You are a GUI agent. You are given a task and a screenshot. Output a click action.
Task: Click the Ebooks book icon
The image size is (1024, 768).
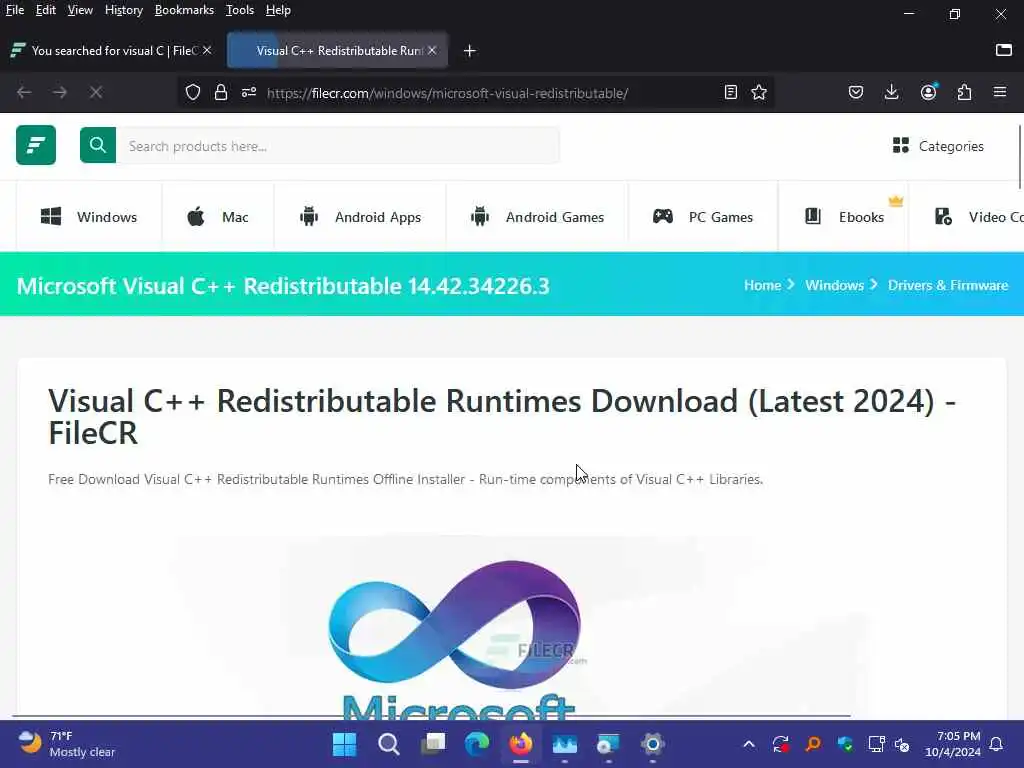coord(812,216)
